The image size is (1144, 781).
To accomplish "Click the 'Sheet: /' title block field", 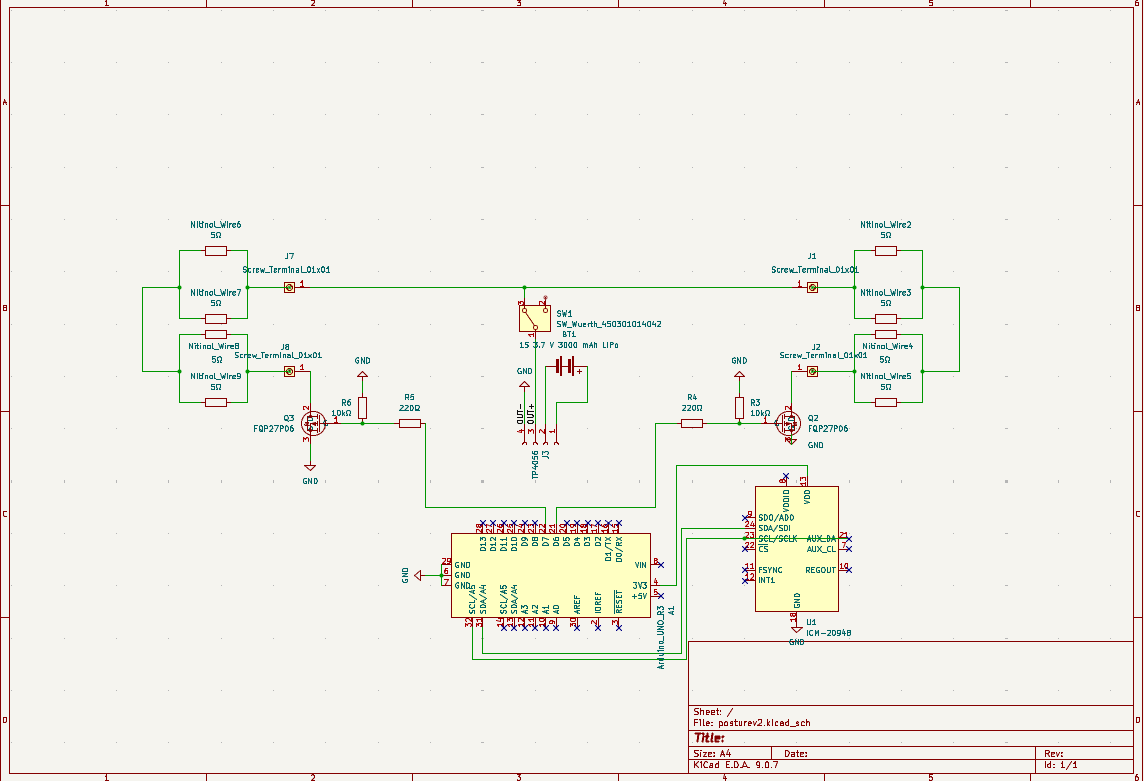I will pyautogui.click(x=714, y=712).
